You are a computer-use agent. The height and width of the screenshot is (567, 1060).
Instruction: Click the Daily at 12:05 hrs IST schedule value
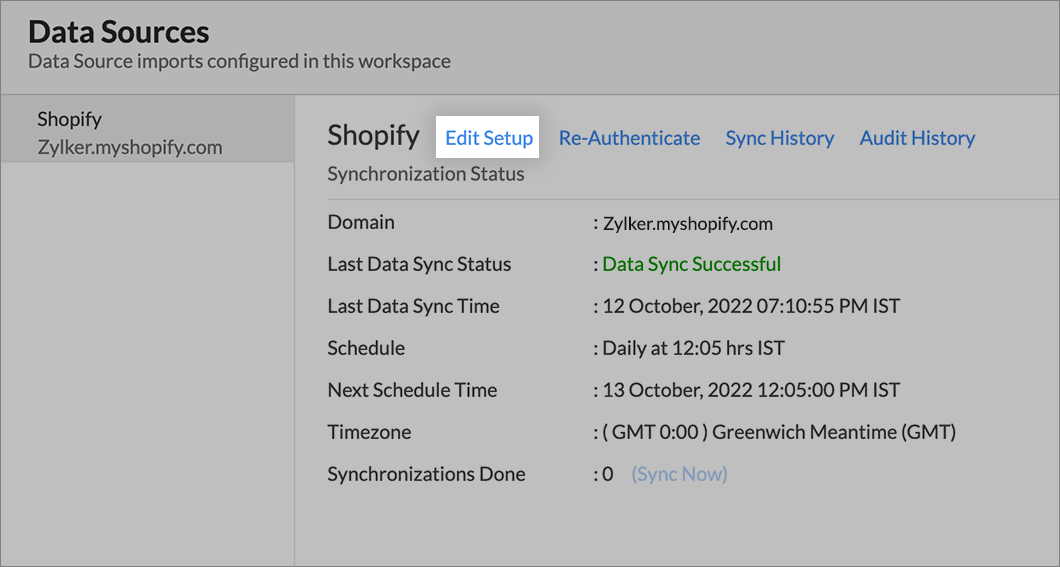(x=694, y=348)
